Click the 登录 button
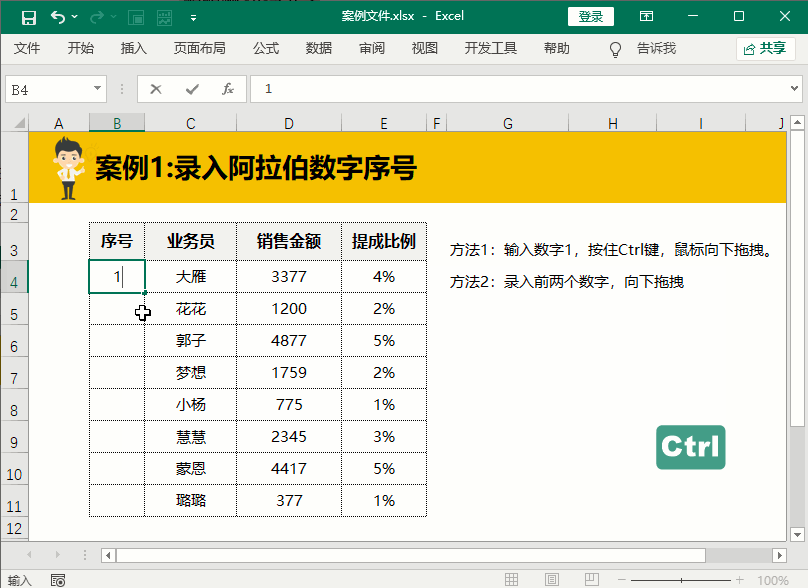The image size is (808, 588). (x=590, y=16)
